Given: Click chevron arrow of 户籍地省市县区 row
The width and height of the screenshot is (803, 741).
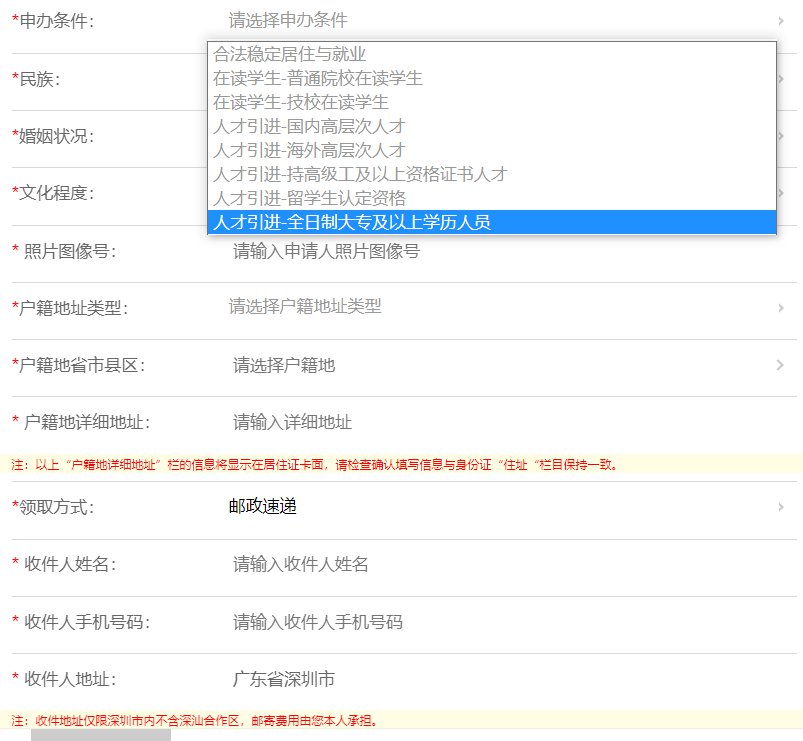Looking at the screenshot, I should coord(780,365).
